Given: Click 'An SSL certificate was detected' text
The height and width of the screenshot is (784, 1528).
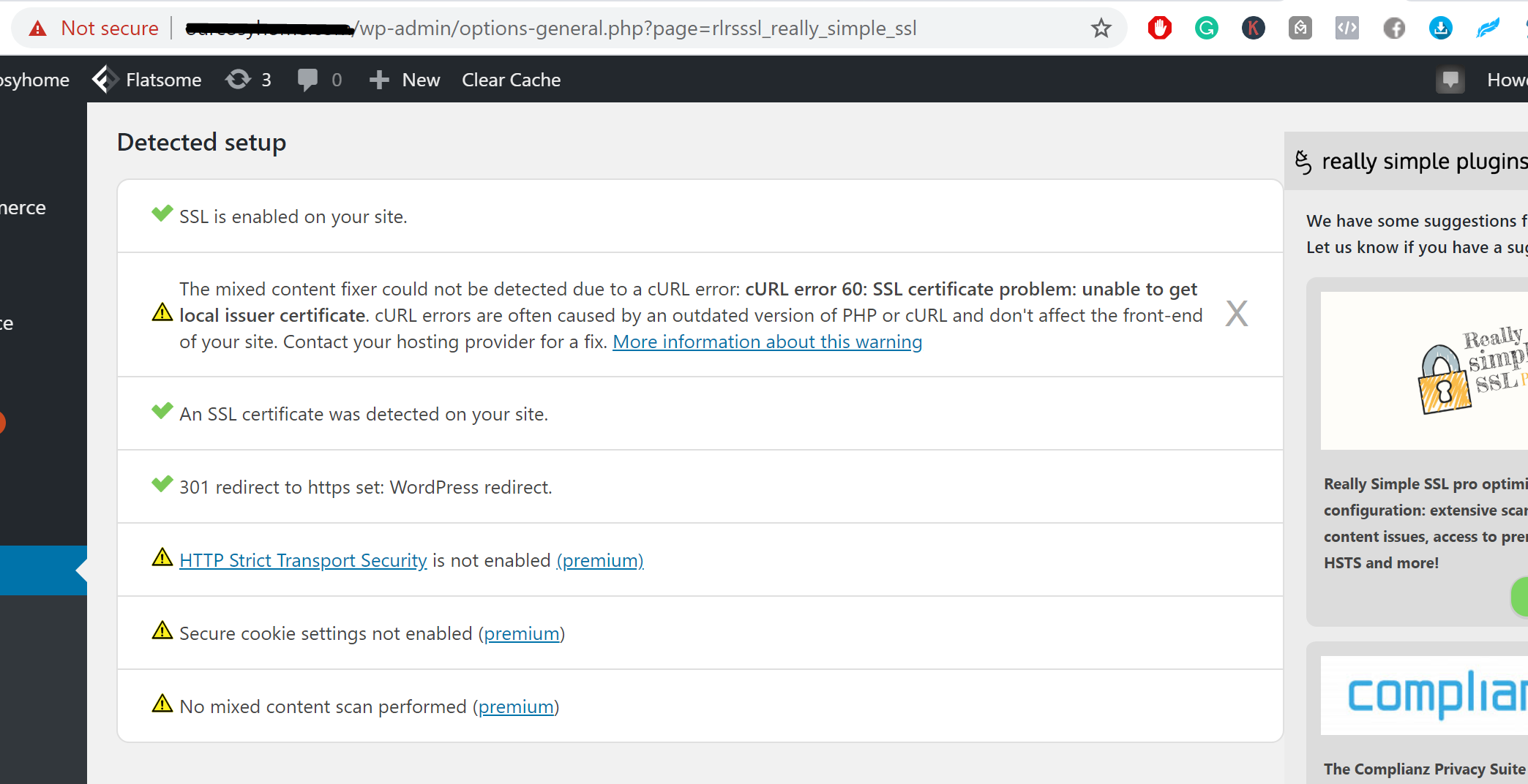Looking at the screenshot, I should [x=364, y=414].
